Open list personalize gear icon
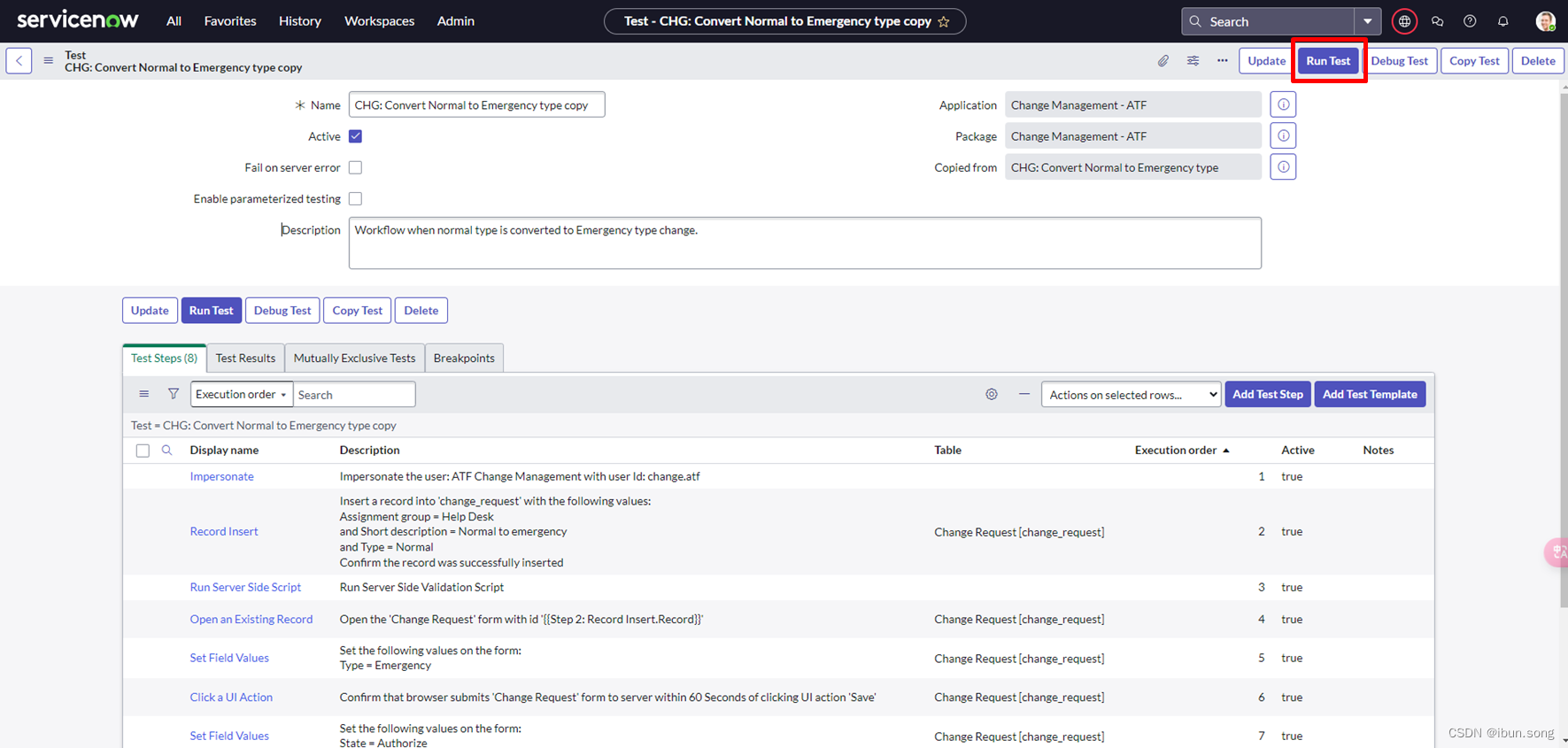The image size is (1568, 748). 992,394
